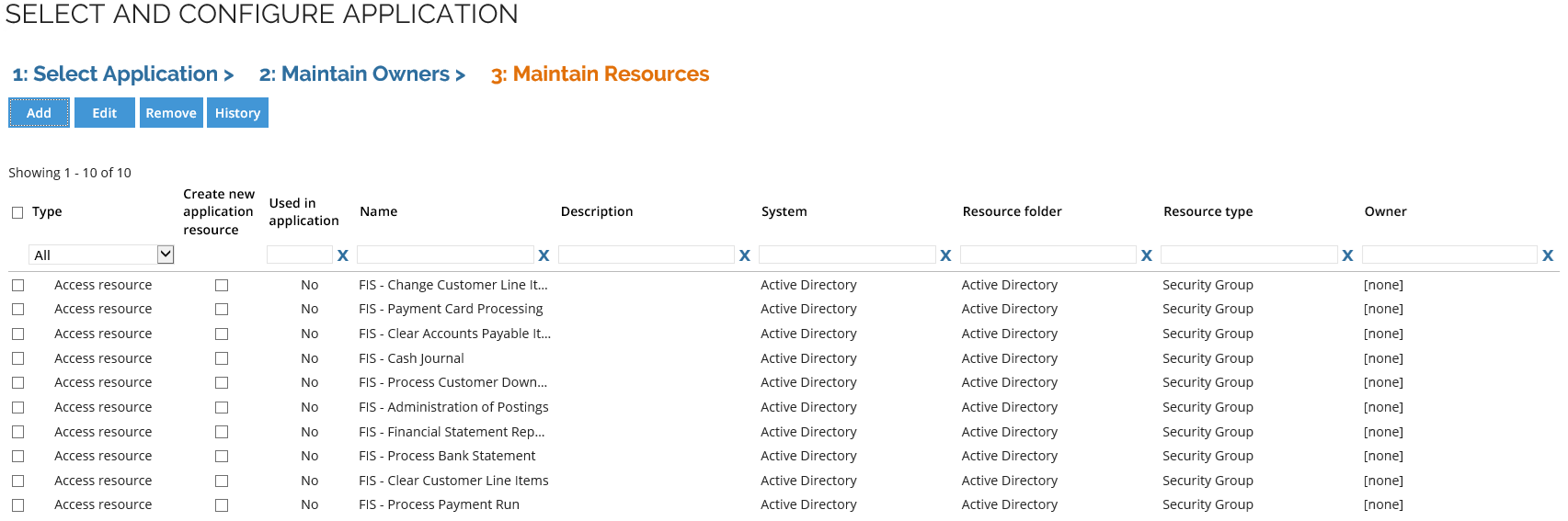This screenshot has width=1568, height=521.
Task: Open the History view
Action: click(x=237, y=113)
